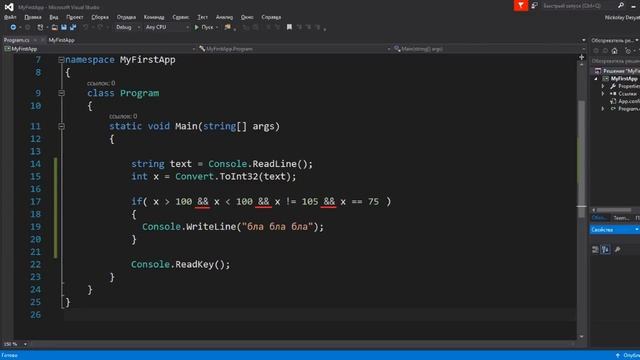Click the Готово status bar text
The width and height of the screenshot is (640, 360).
tap(10, 356)
